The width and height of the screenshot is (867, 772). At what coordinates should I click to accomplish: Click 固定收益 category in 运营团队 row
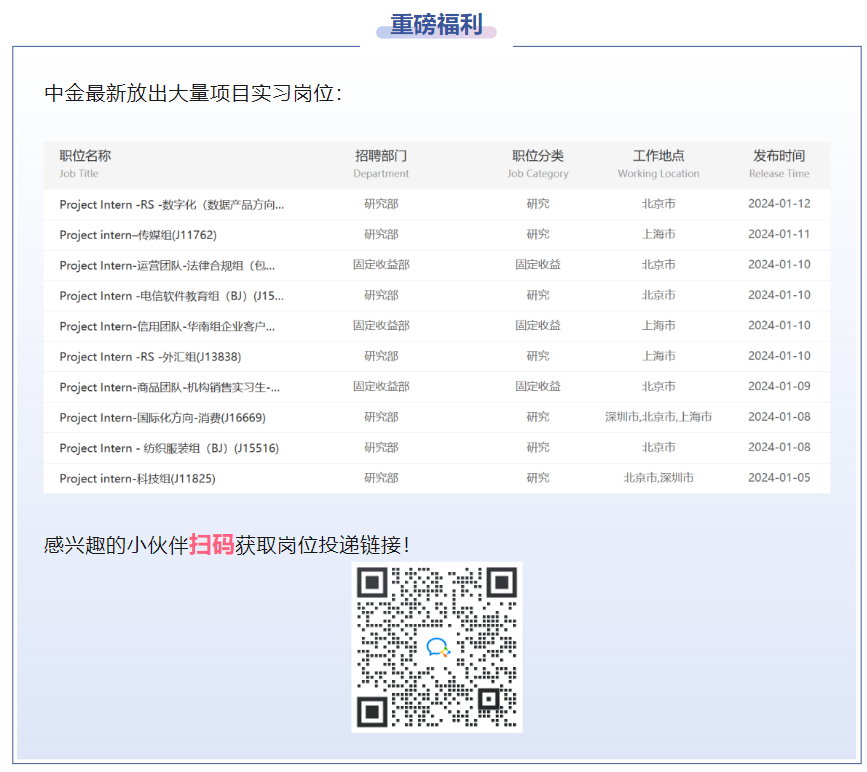point(538,264)
